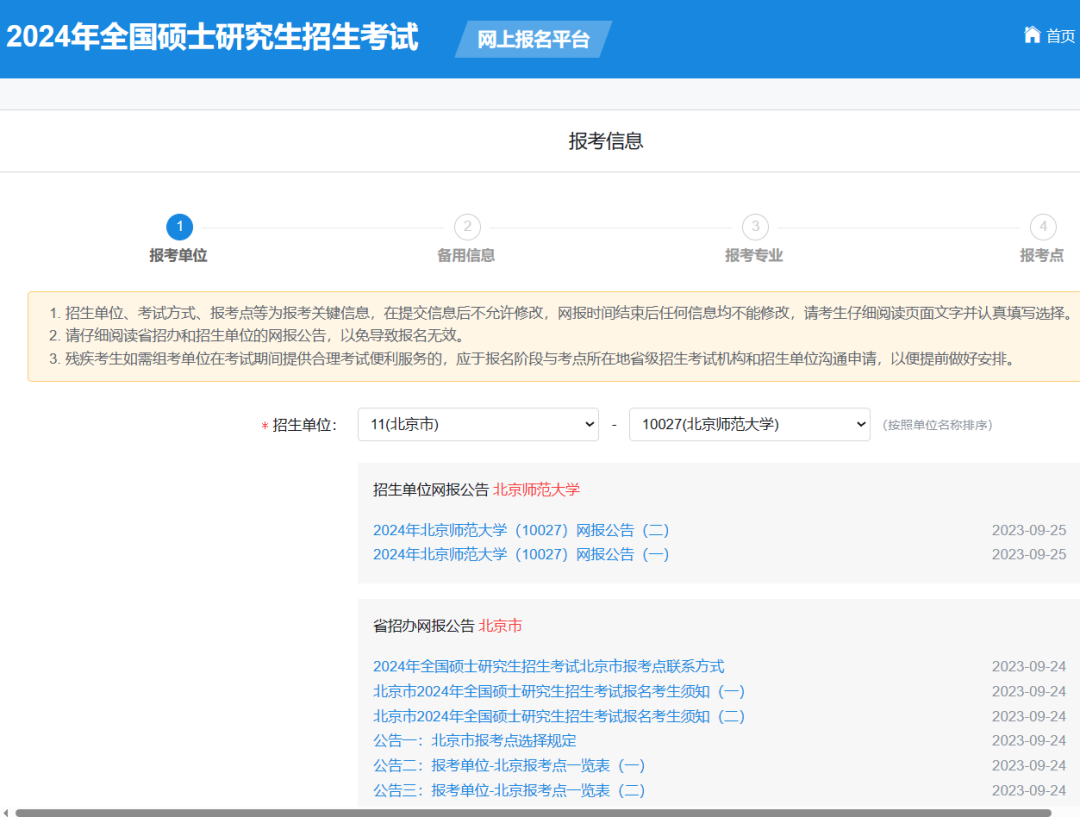Click notice item 3 about 残疾考生
The height and width of the screenshot is (817, 1080).
[x=534, y=359]
